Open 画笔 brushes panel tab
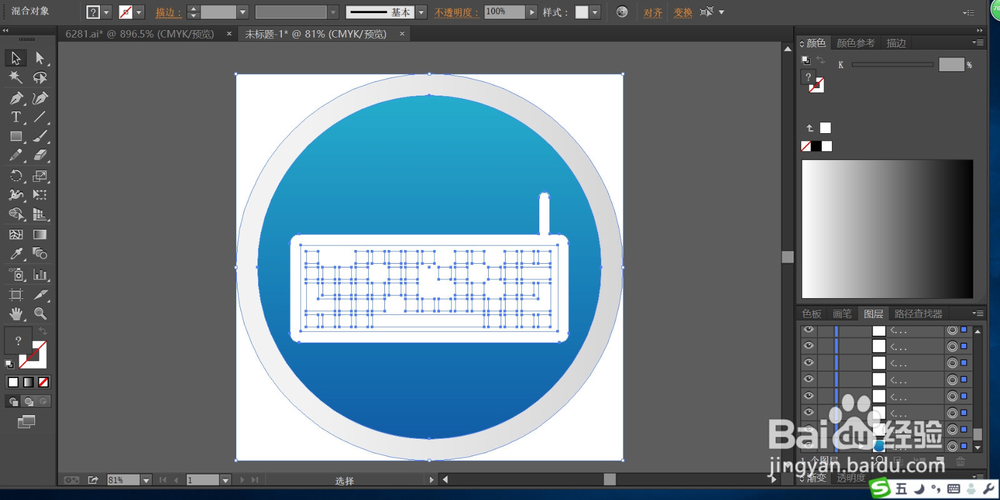The image size is (1000, 500). [842, 314]
